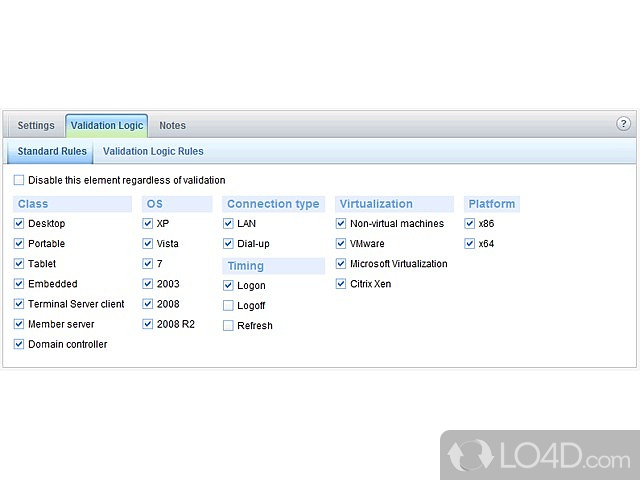Screen dimensions: 640x480
Task: Open the Validation Logic Rules subtab
Action: pos(153,152)
